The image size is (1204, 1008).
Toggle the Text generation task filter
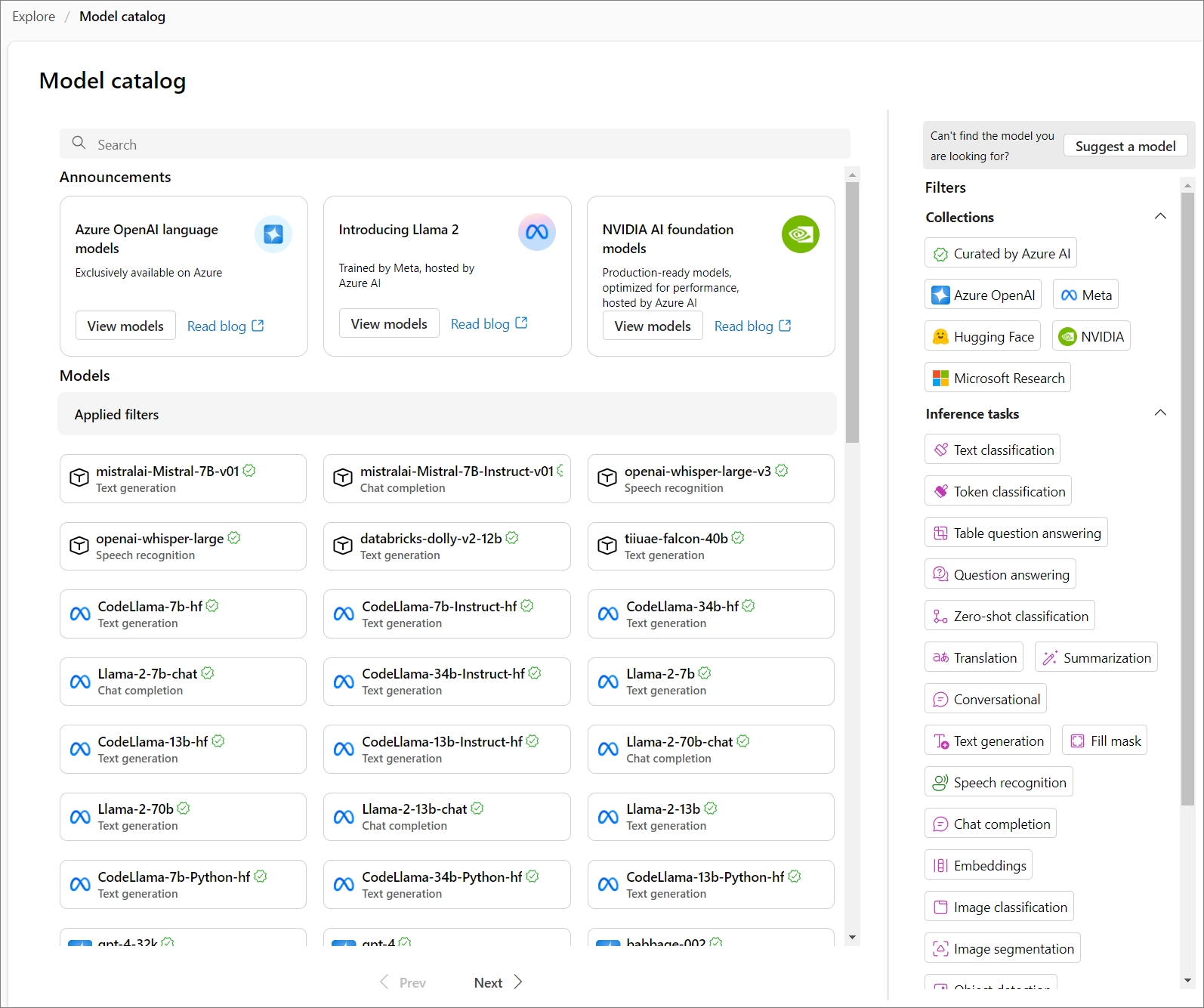click(988, 741)
